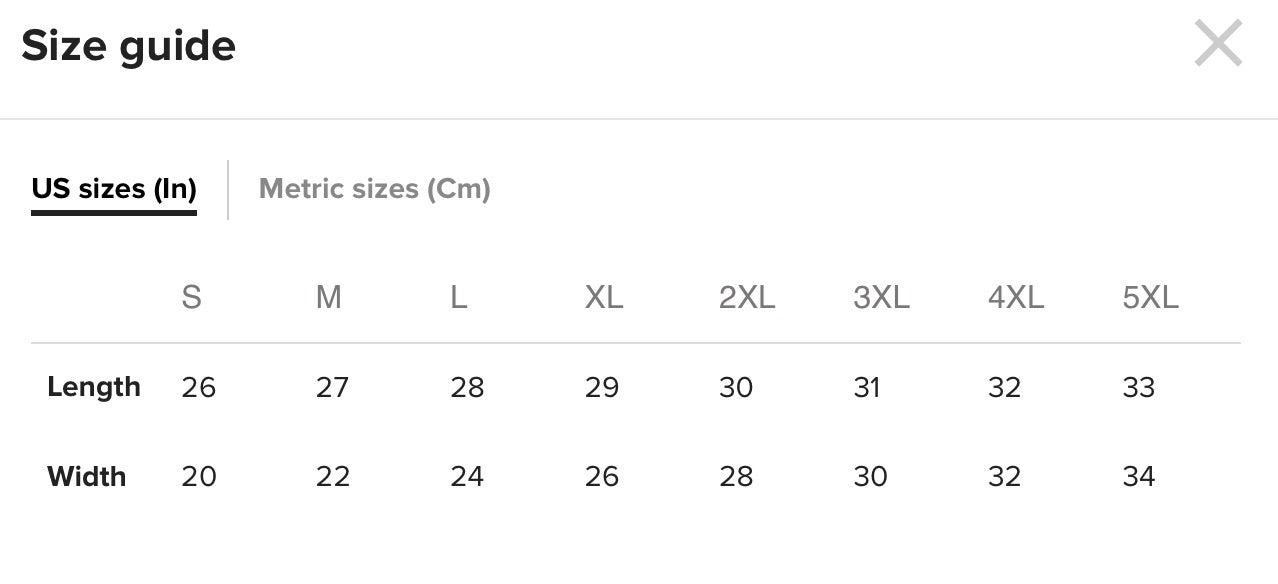Switch to the Metric sizes (Cm) tab

click(x=374, y=188)
